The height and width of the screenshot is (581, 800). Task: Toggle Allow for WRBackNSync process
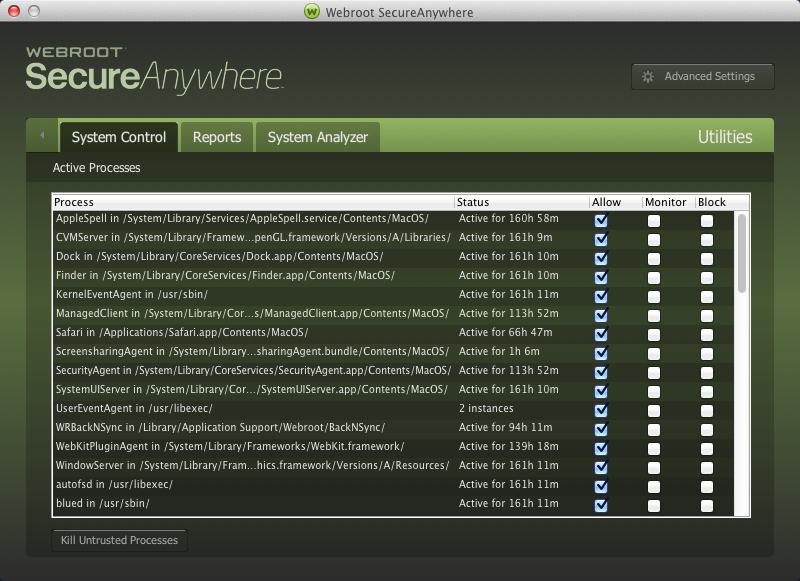pos(601,429)
